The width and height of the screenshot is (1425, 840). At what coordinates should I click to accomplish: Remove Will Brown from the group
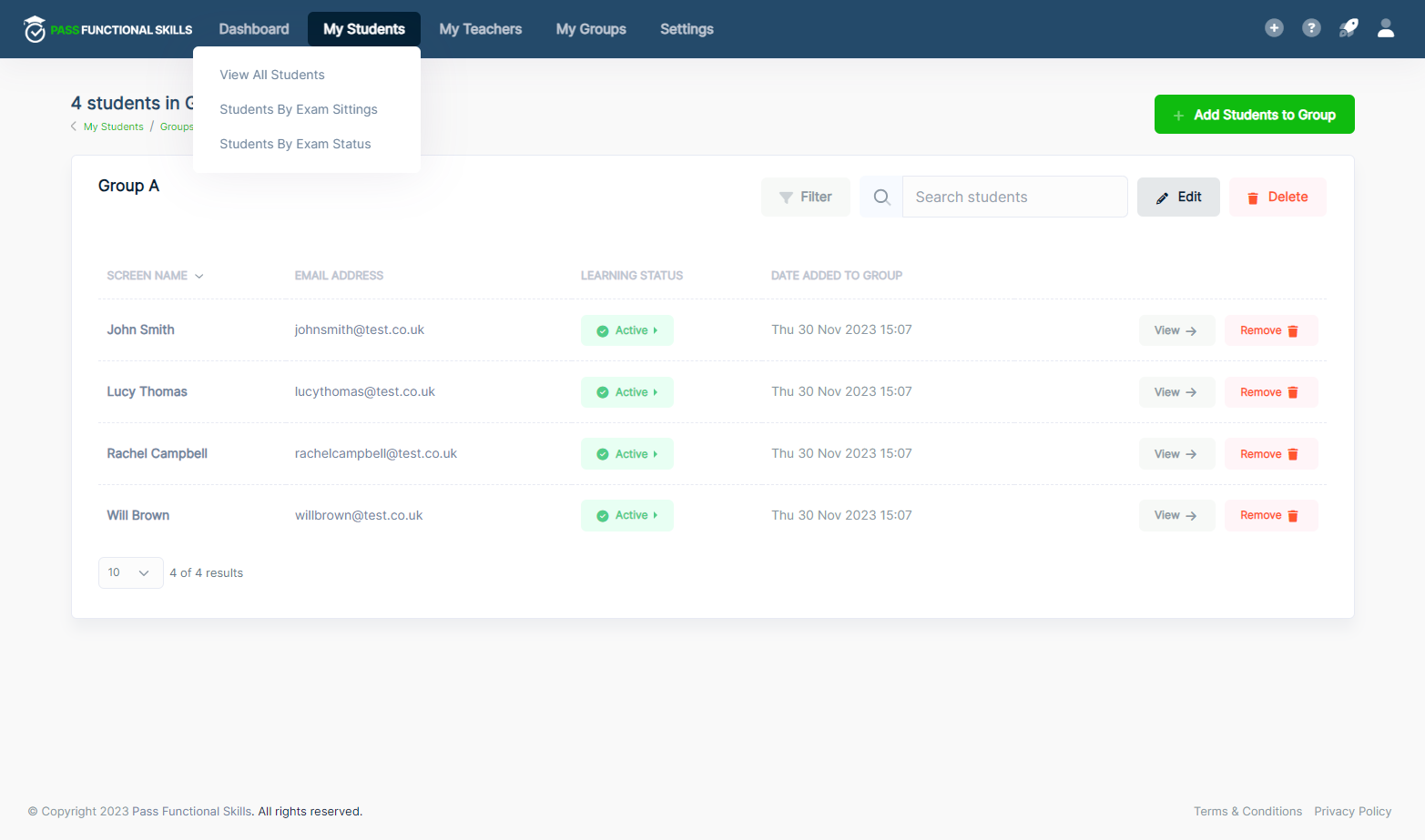pyautogui.click(x=1271, y=515)
